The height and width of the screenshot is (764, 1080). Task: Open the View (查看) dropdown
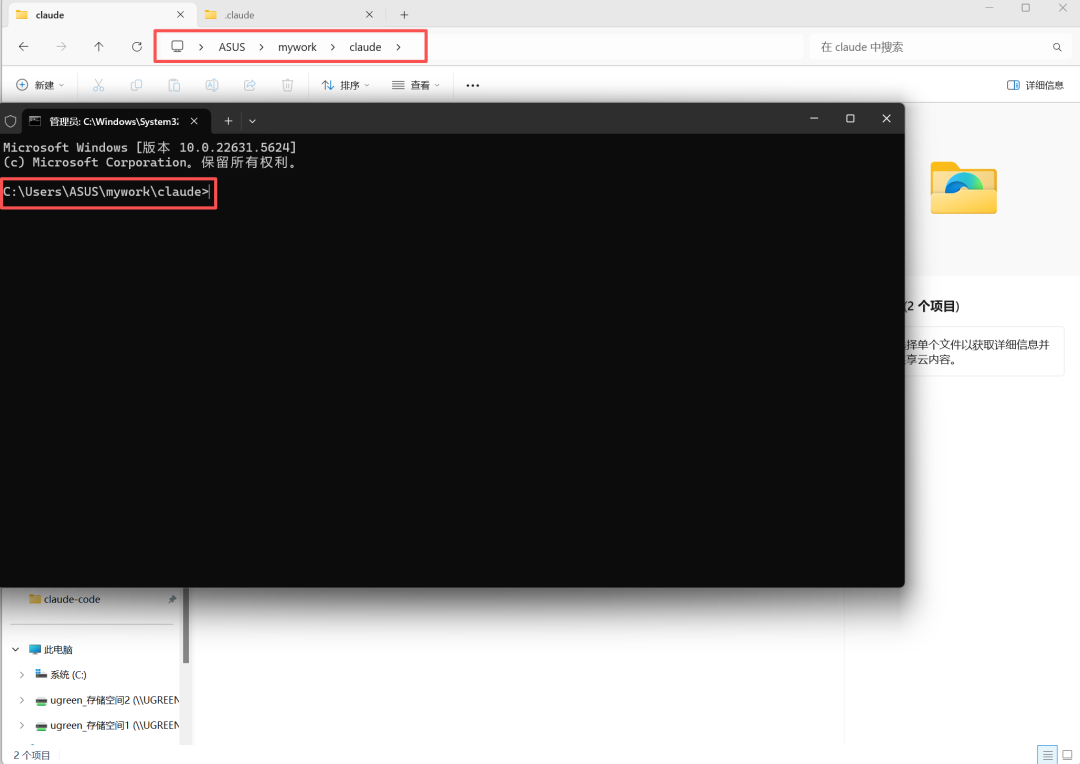(416, 85)
